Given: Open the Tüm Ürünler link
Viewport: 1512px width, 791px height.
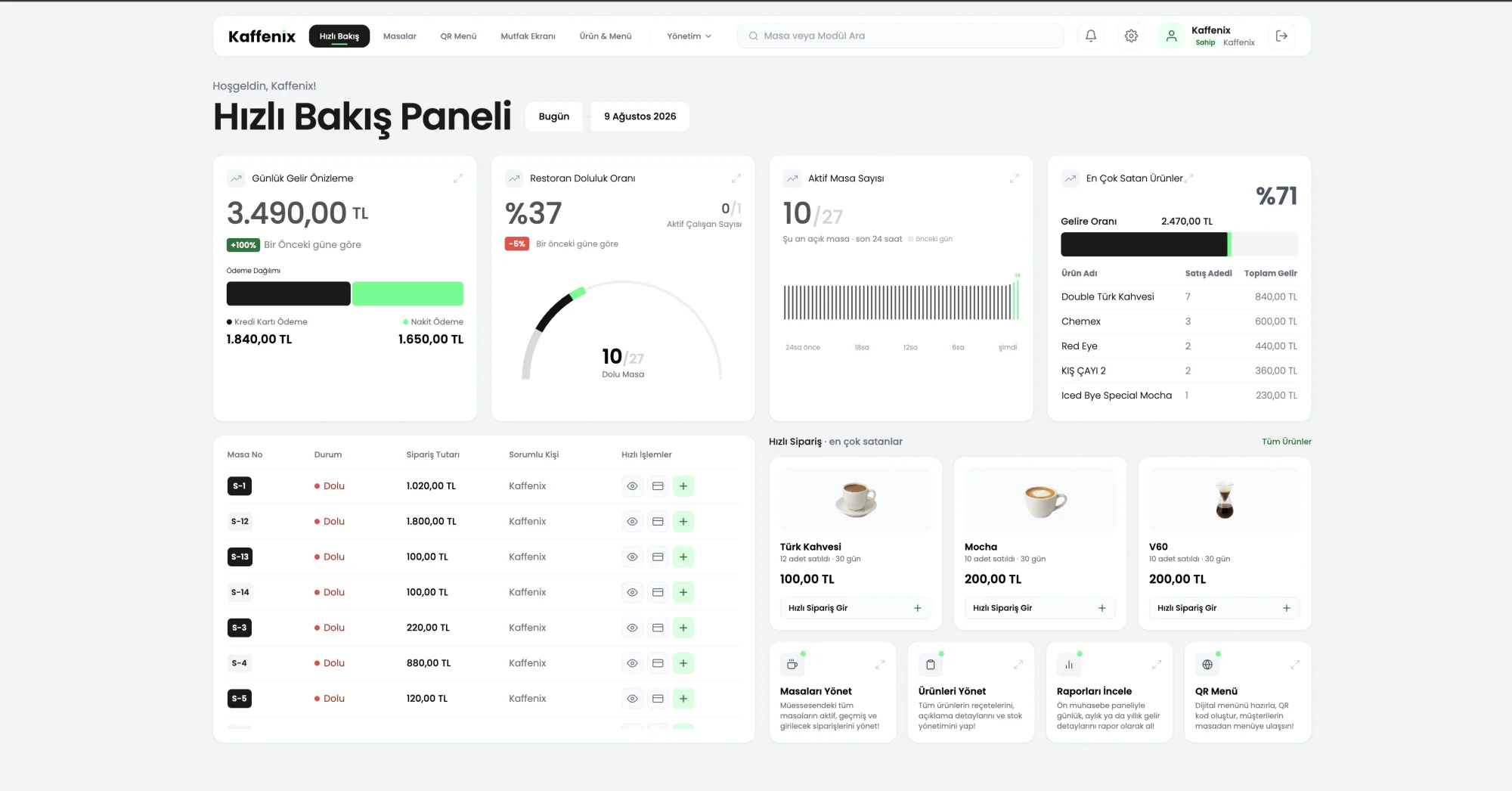Looking at the screenshot, I should tap(1286, 442).
